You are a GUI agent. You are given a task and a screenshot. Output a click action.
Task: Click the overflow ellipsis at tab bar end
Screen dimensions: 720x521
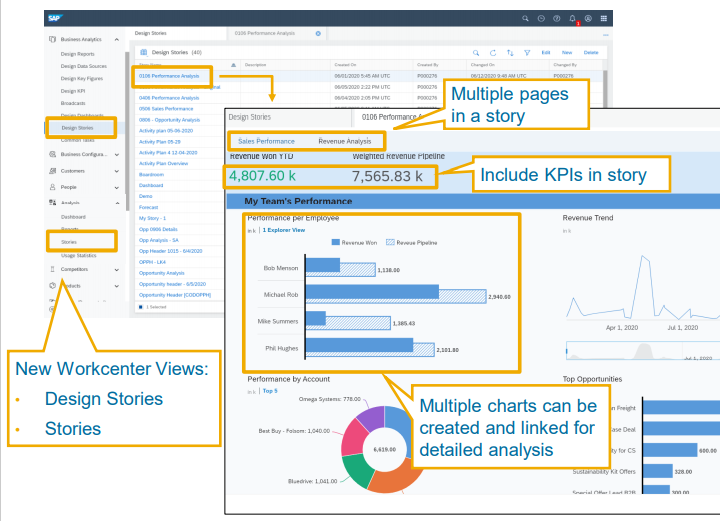pyautogui.click(x=606, y=35)
